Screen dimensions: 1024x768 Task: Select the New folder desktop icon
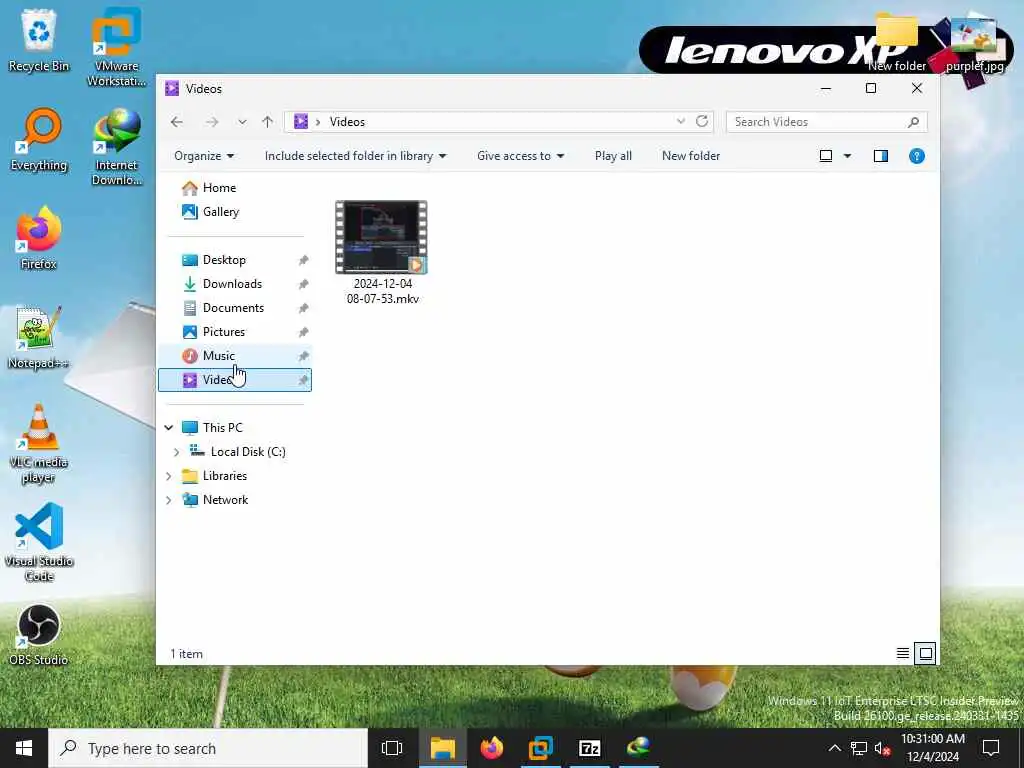click(x=897, y=40)
